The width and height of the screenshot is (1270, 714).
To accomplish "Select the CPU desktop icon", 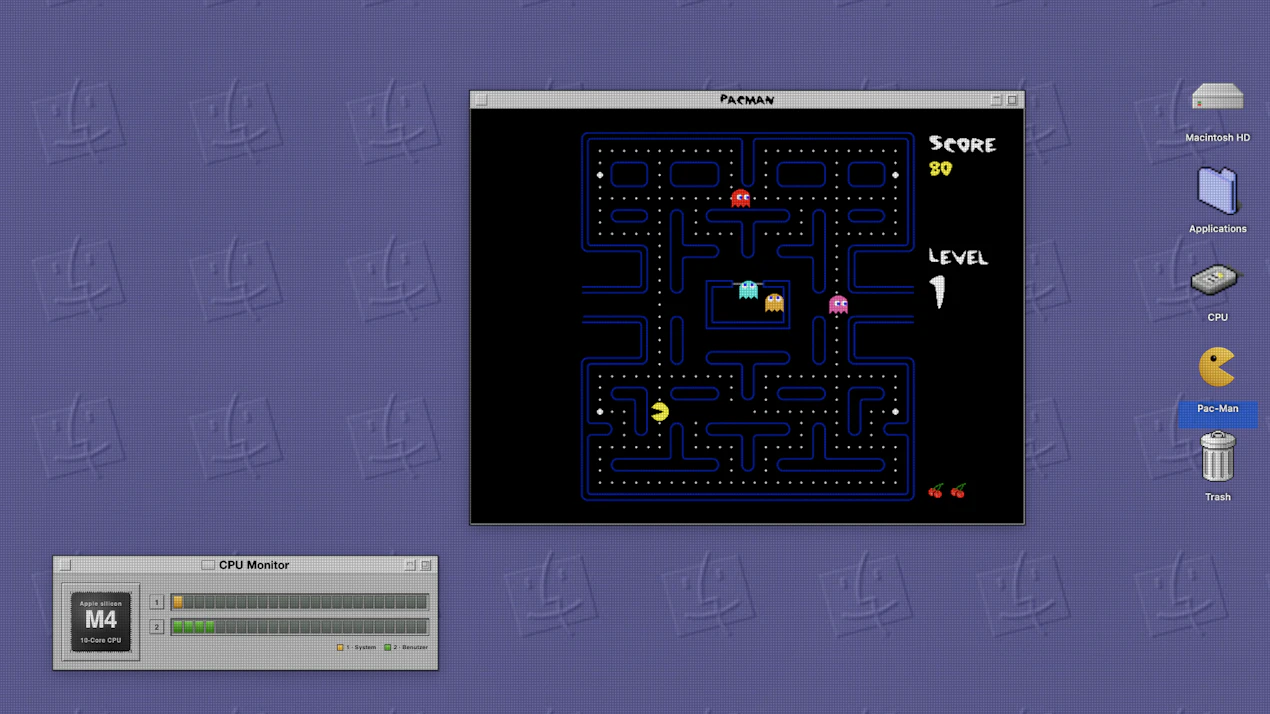I will [x=1217, y=281].
